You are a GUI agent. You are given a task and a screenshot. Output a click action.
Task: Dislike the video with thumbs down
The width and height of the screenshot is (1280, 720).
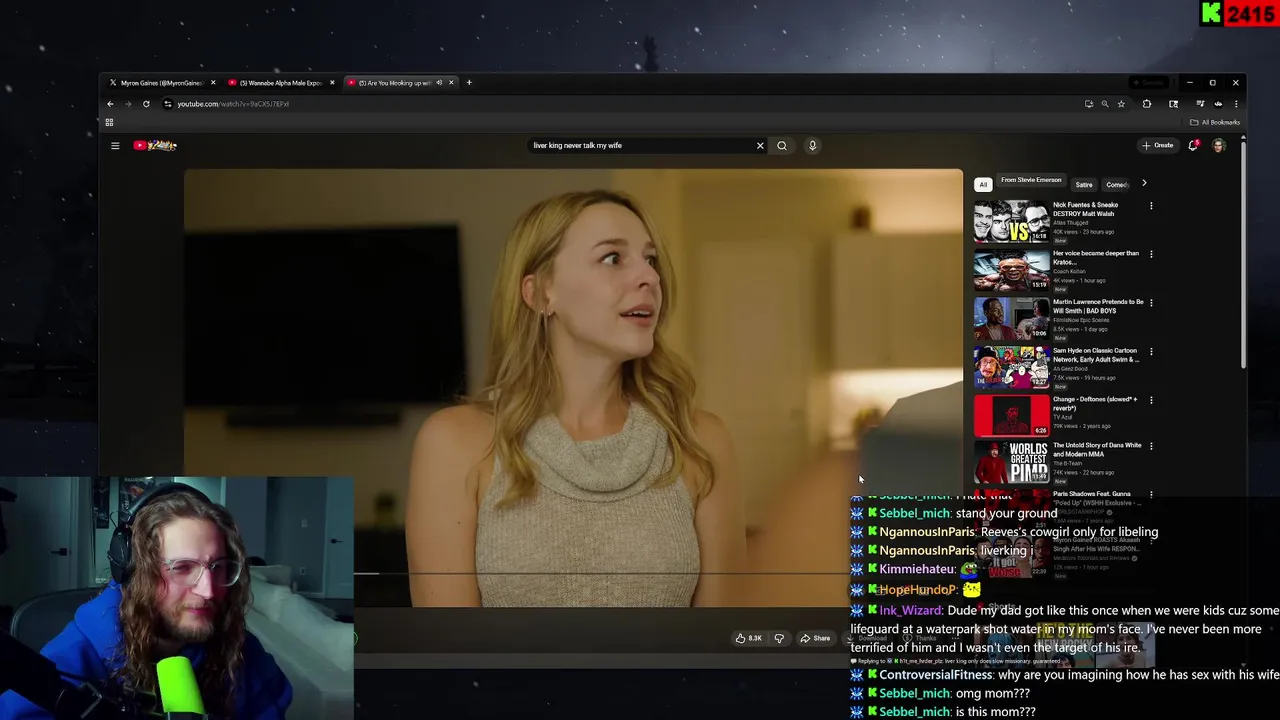click(x=779, y=638)
